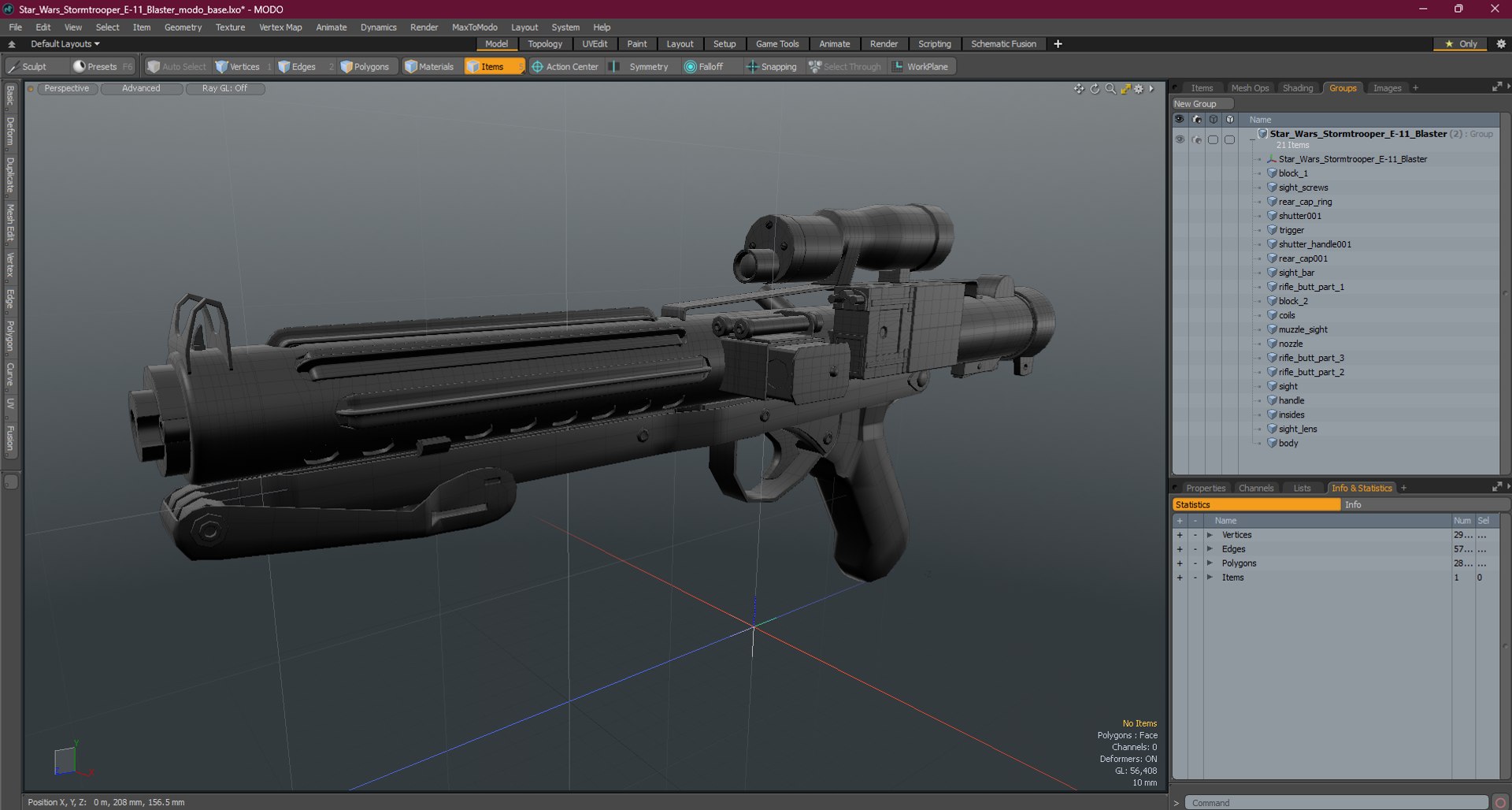Expand the Edges statistics row

(1210, 549)
